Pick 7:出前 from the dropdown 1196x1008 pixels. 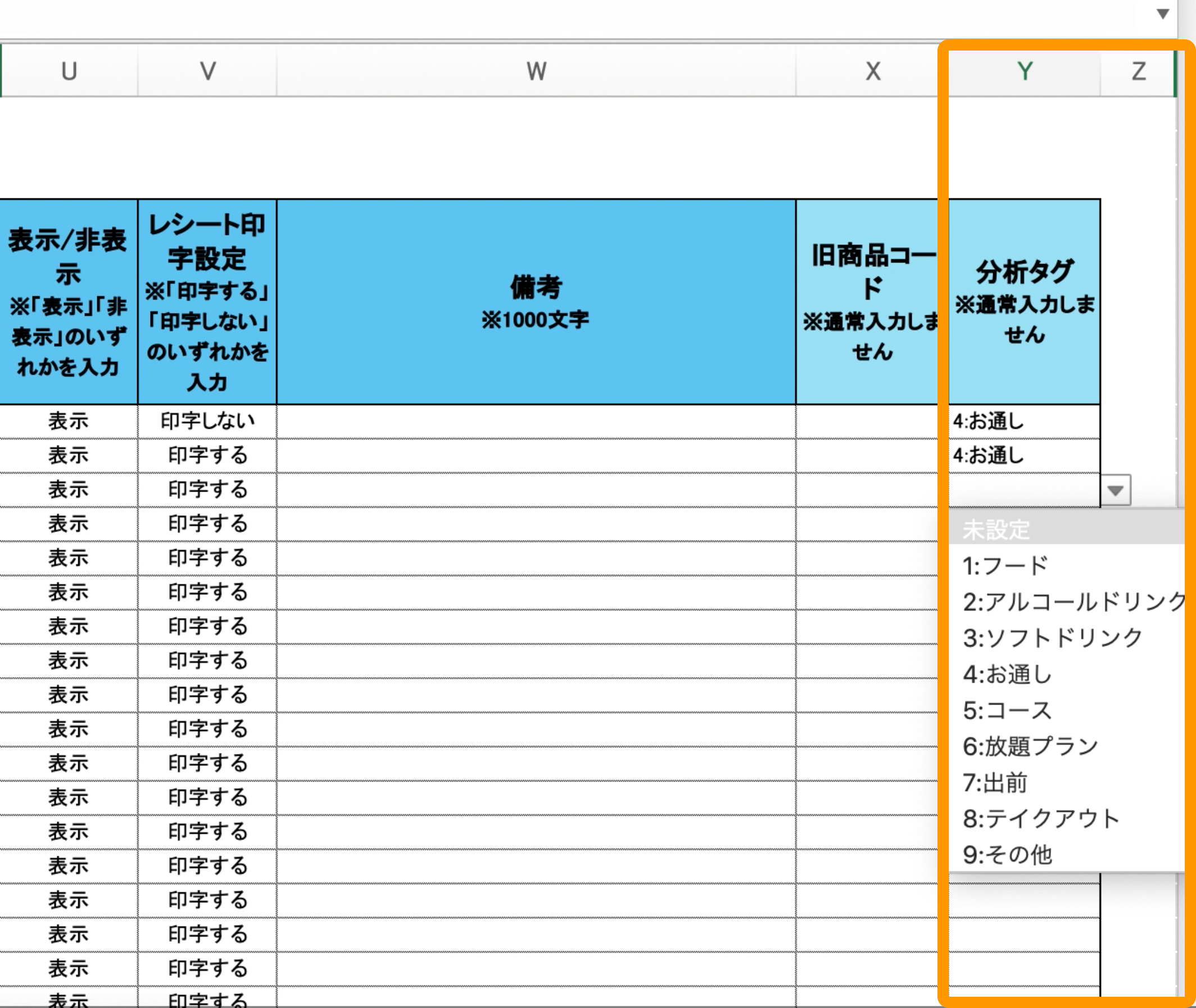pos(1067,782)
